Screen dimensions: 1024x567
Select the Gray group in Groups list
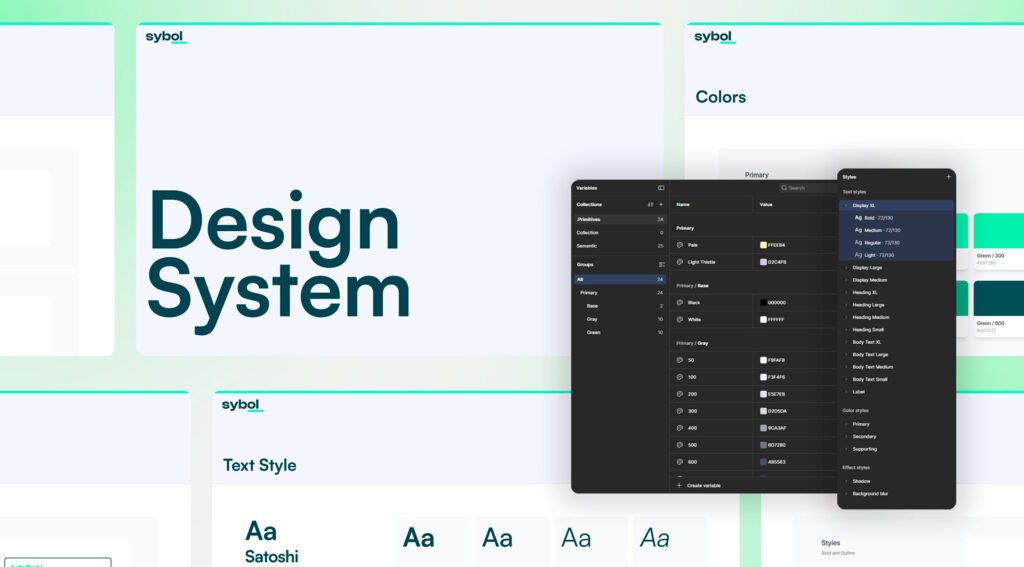(620, 319)
